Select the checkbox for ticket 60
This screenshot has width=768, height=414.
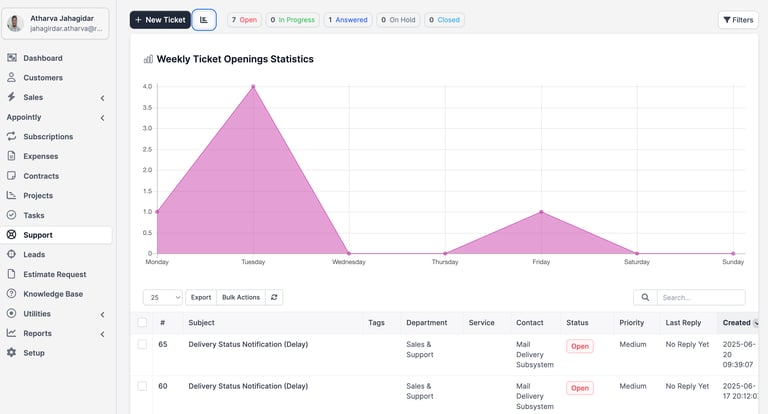pyautogui.click(x=142, y=385)
